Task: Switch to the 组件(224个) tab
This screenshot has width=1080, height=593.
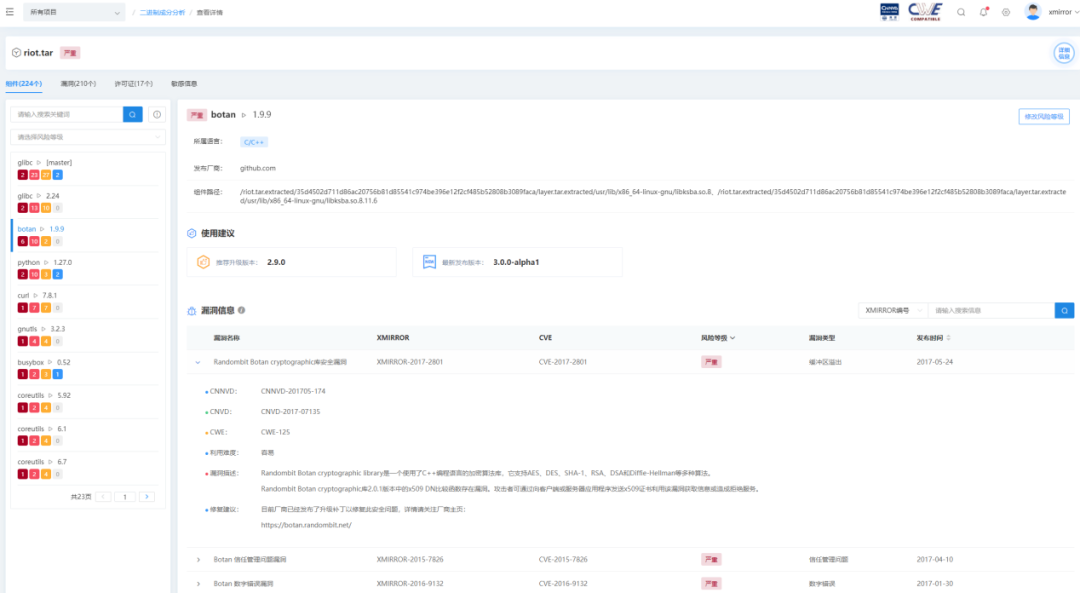Action: (x=23, y=84)
